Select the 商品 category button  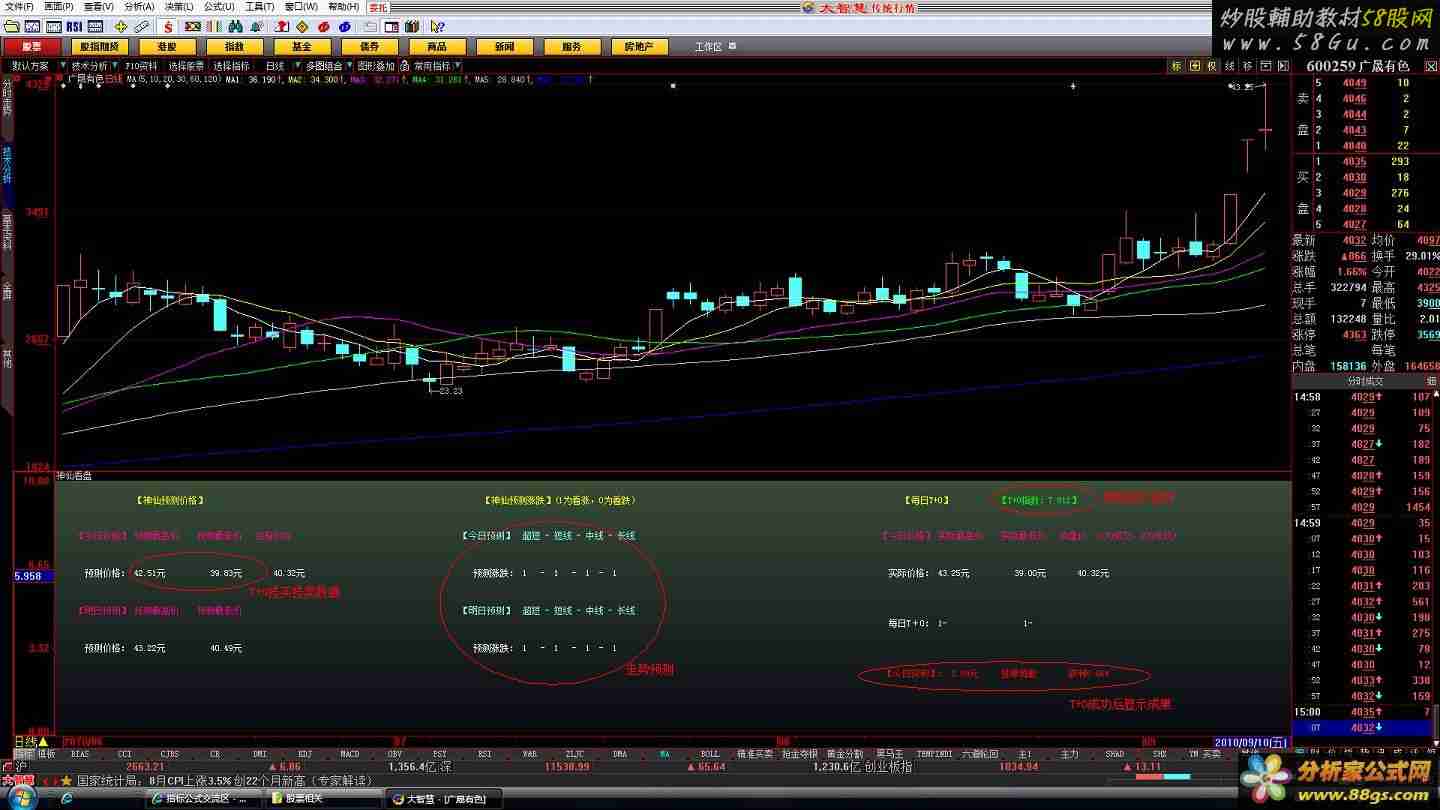[437, 47]
